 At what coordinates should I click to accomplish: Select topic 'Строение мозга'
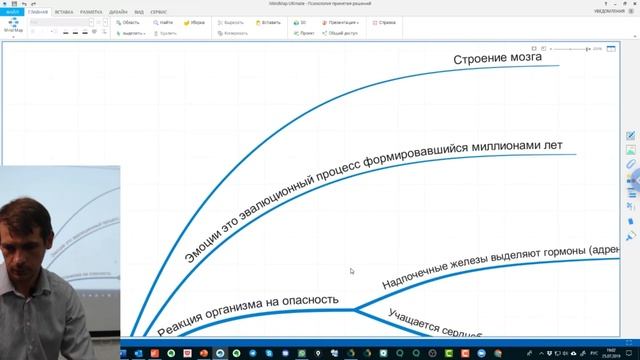498,58
